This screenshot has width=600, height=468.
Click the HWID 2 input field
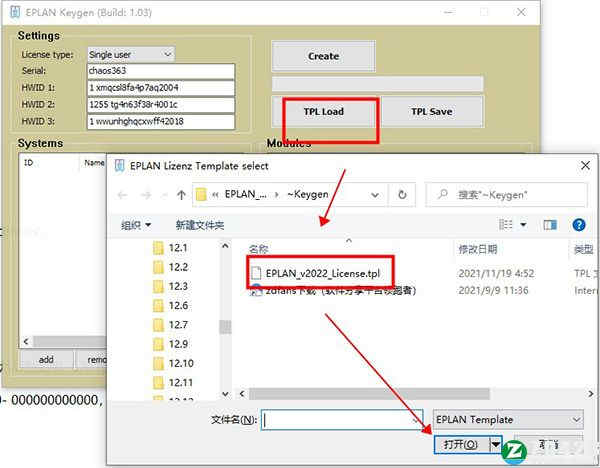(161, 104)
